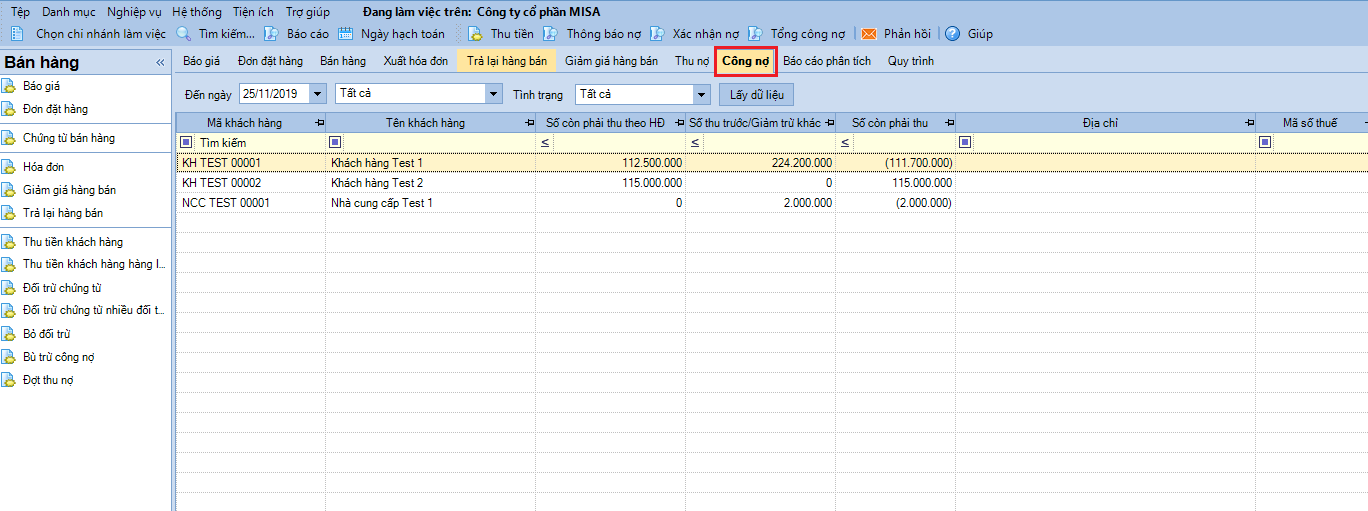Screen dimensions: 1368x511
Task: Toggle filter box in Mã khách hàng column
Action: click(x=186, y=142)
